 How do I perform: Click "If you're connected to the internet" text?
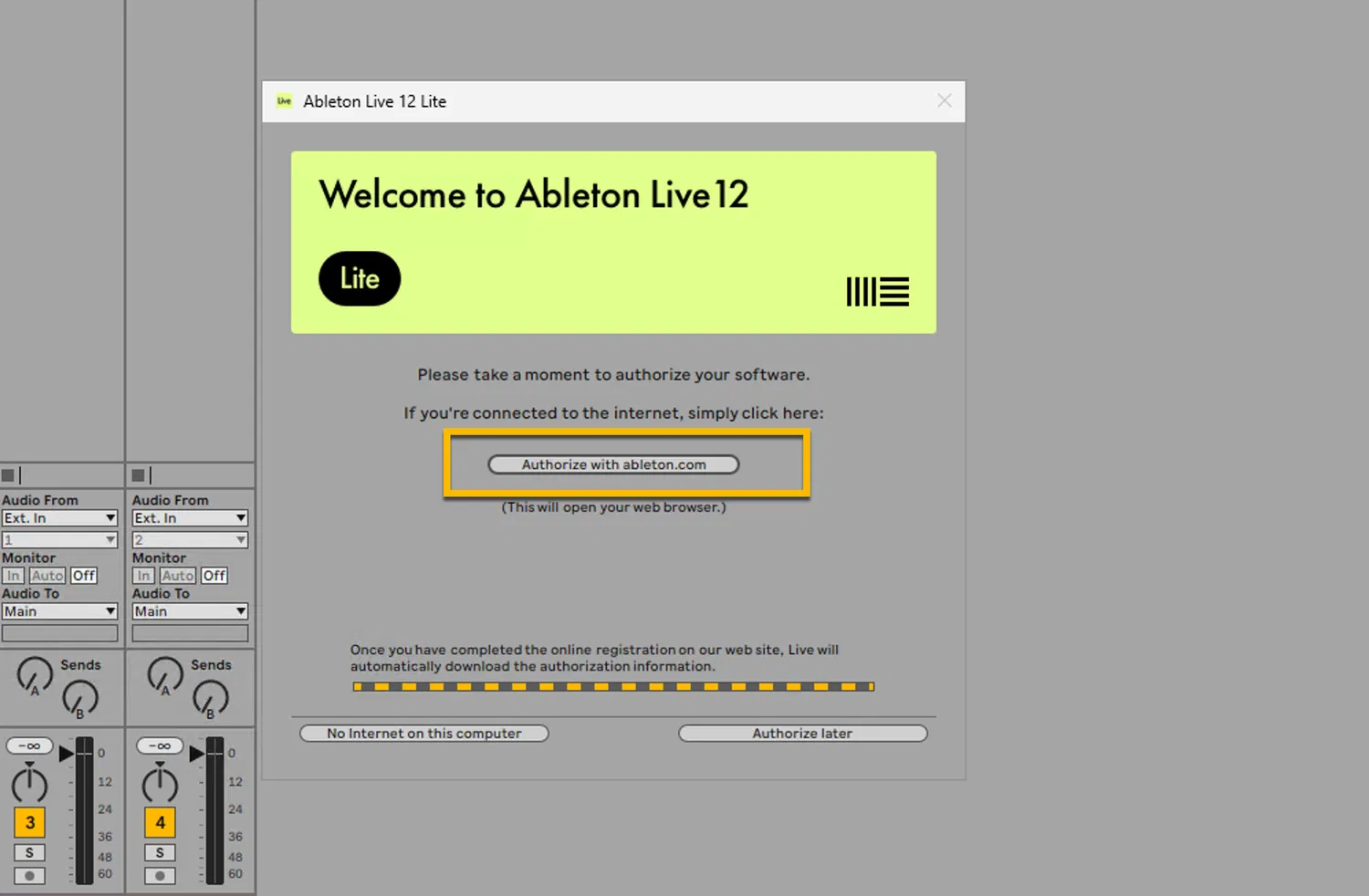tap(613, 413)
